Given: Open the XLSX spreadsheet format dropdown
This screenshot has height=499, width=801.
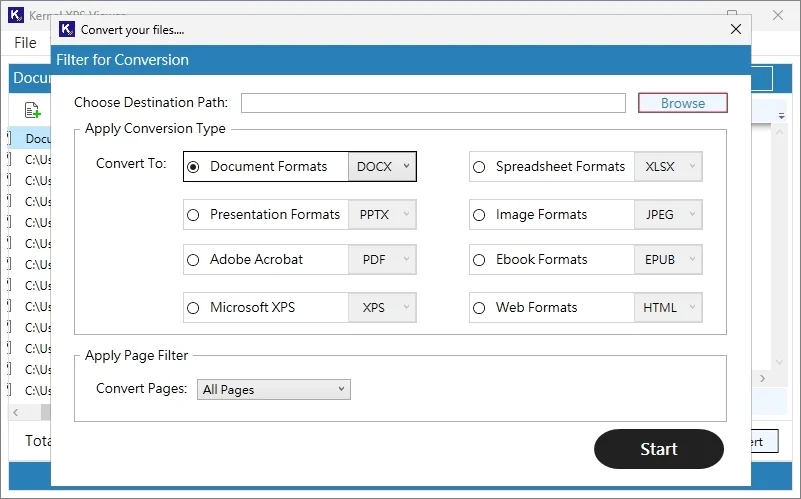Looking at the screenshot, I should (668, 167).
